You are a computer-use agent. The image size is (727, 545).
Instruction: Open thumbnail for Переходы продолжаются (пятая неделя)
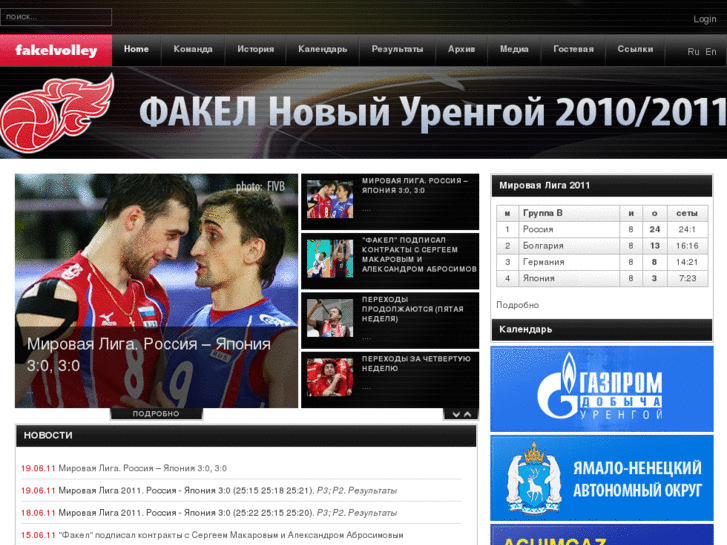point(330,318)
